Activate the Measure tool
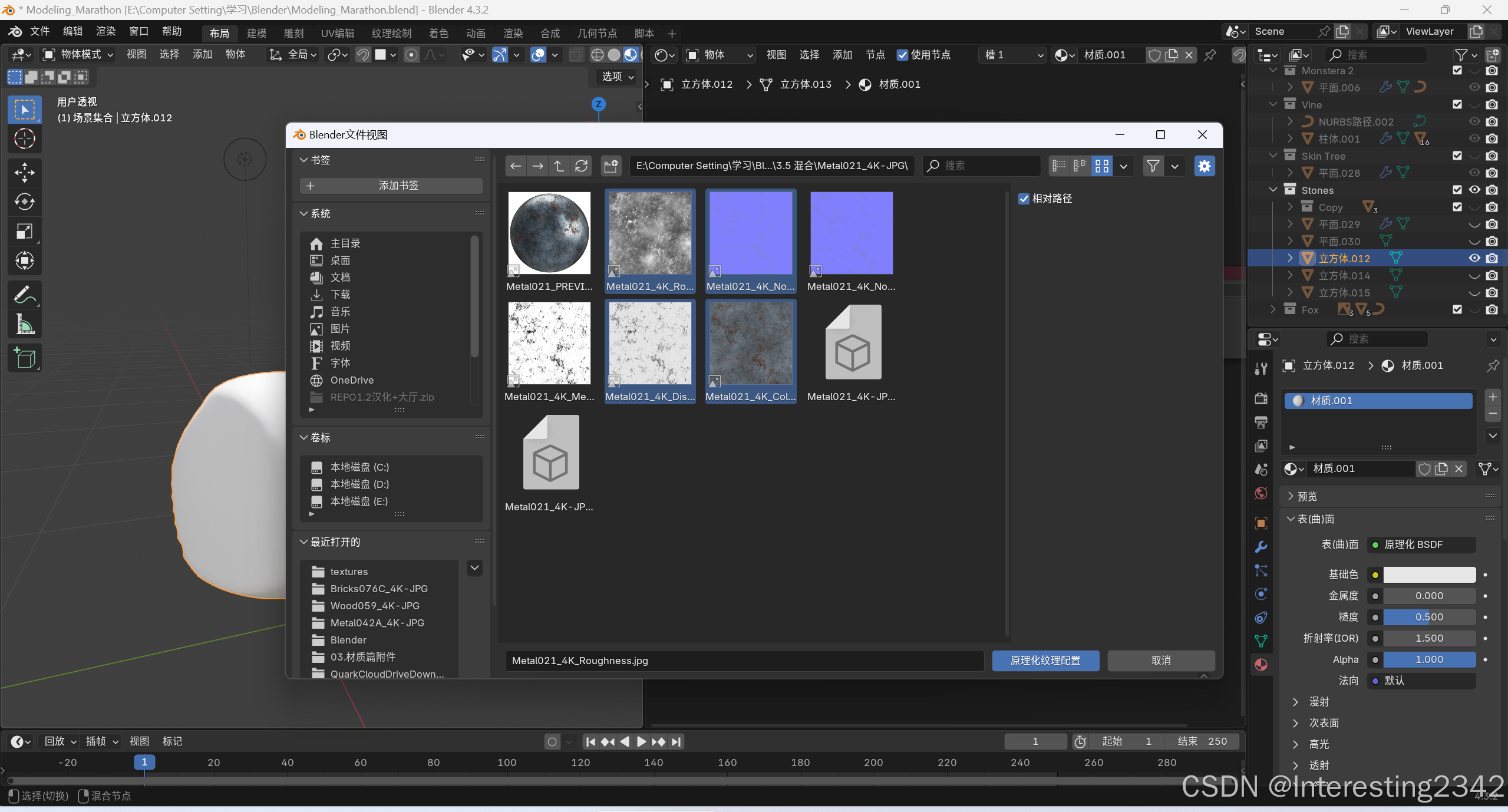Image resolution: width=1508 pixels, height=812 pixels. click(x=24, y=324)
